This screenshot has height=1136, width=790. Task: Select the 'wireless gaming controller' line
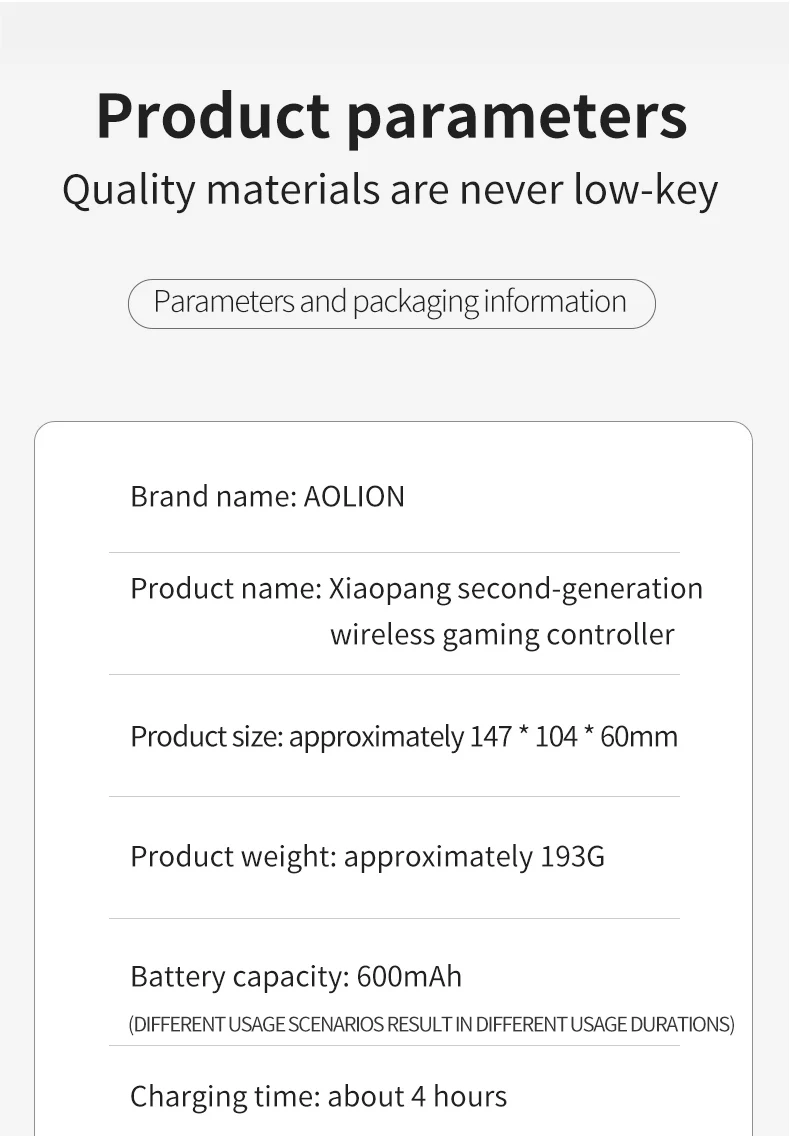[x=502, y=634]
